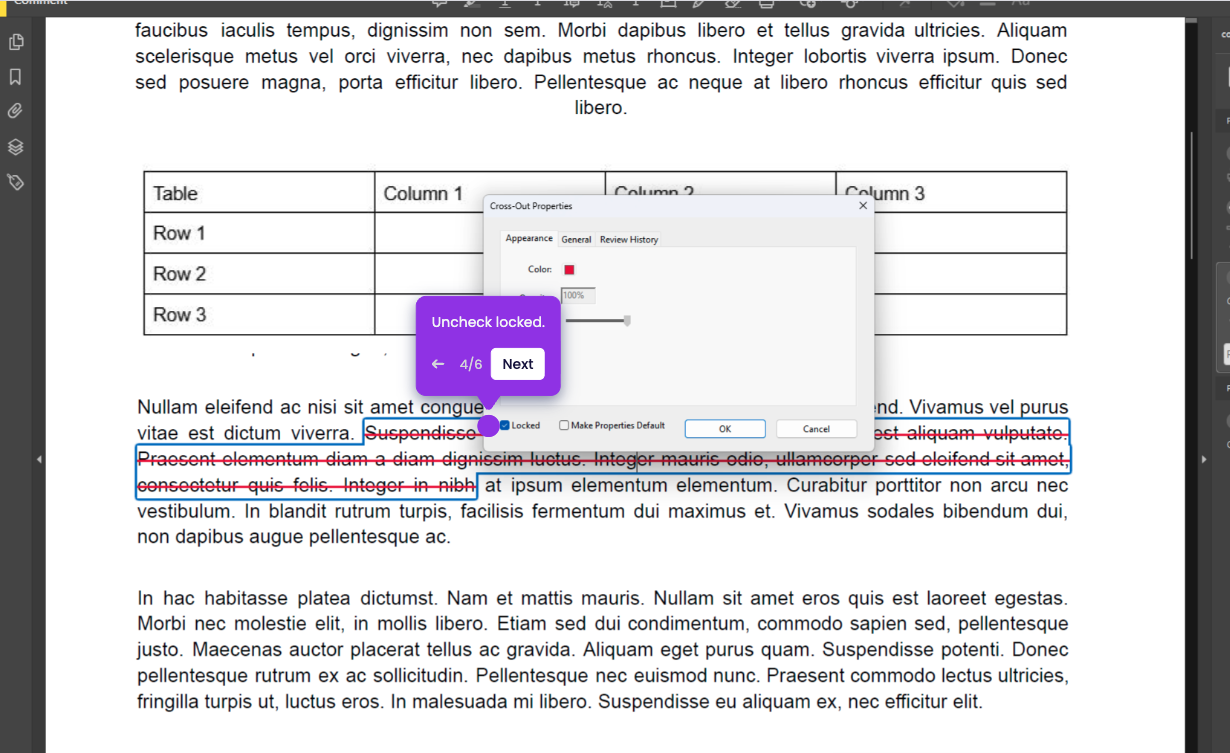Close the Cross-Out Properties dialog
Viewport: 1230px width, 753px height.
pyautogui.click(x=863, y=205)
